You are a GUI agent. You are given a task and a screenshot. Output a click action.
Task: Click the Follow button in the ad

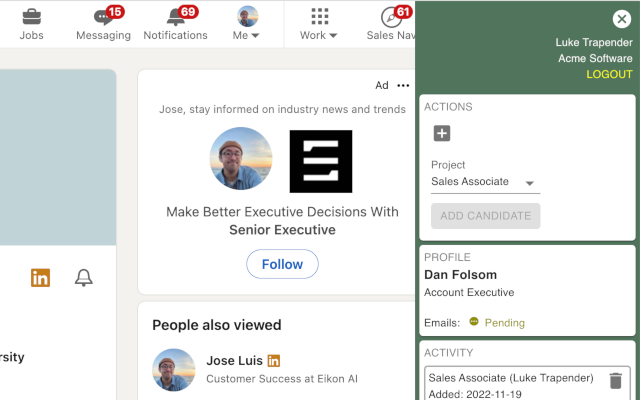282,264
